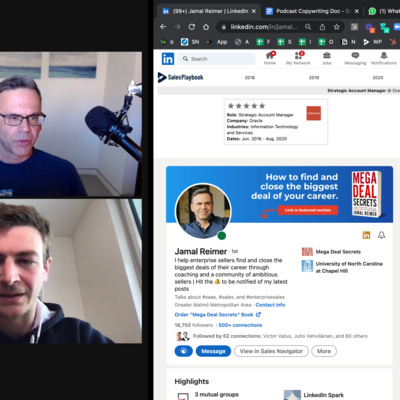Open the S spreadsheet bookmark
The width and height of the screenshot is (400, 400).
[x=284, y=42]
